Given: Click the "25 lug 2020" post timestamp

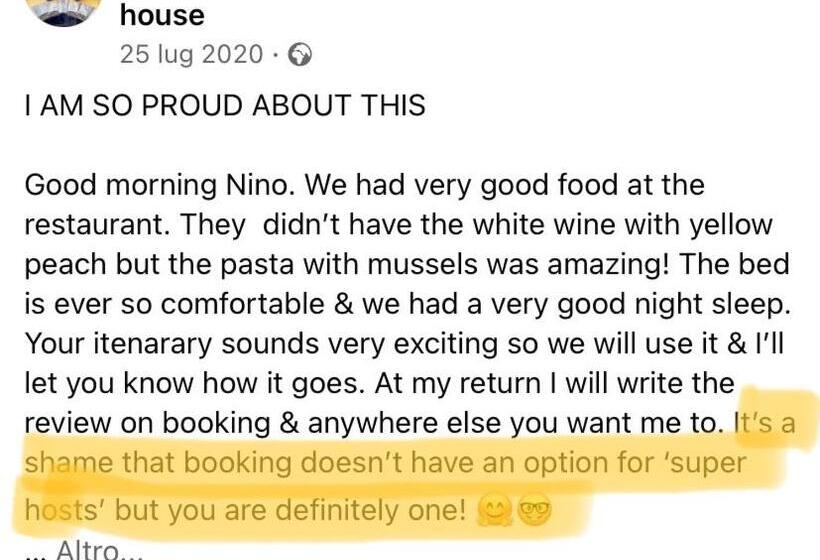Looking at the screenshot, I should pos(191,55).
